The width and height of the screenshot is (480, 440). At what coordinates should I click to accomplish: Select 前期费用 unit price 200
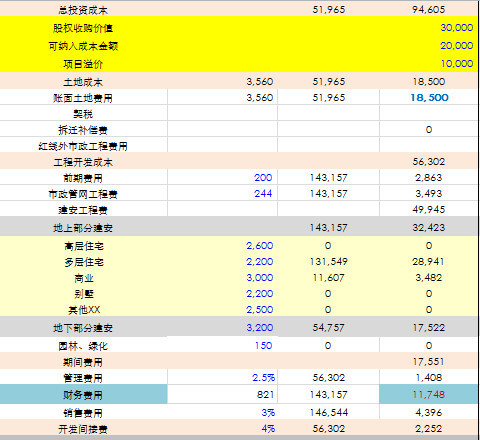pyautogui.click(x=263, y=177)
